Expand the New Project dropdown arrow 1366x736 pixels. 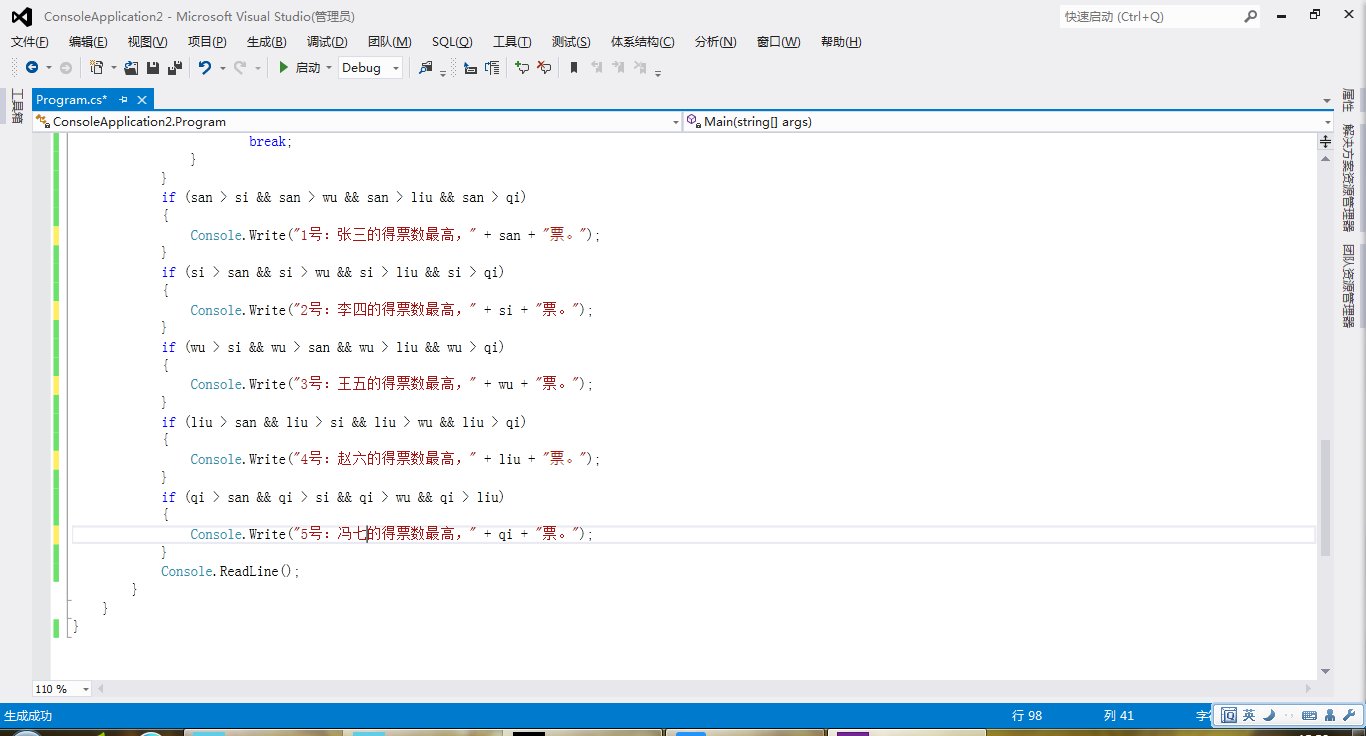113,68
